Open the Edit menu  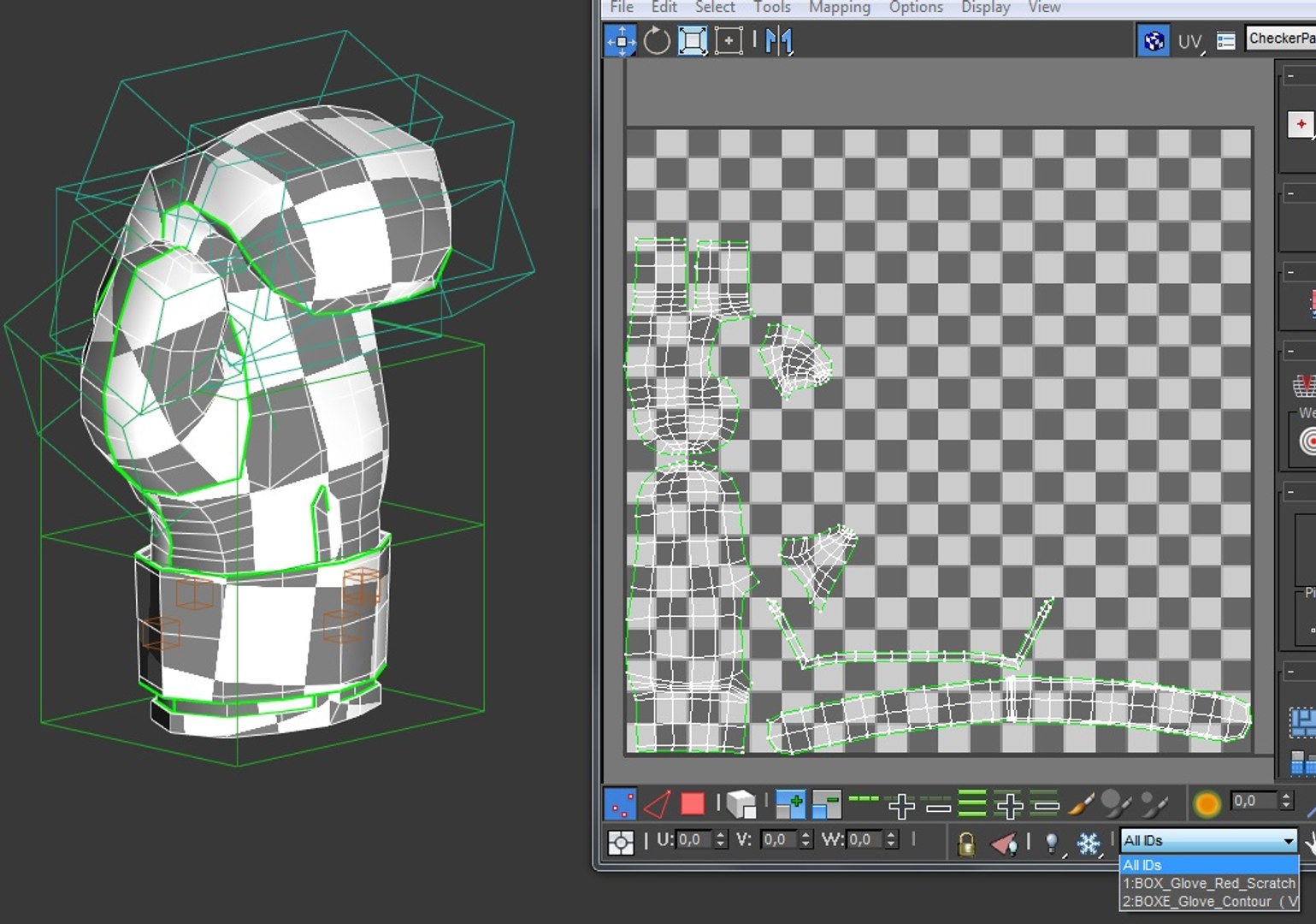coord(664,7)
